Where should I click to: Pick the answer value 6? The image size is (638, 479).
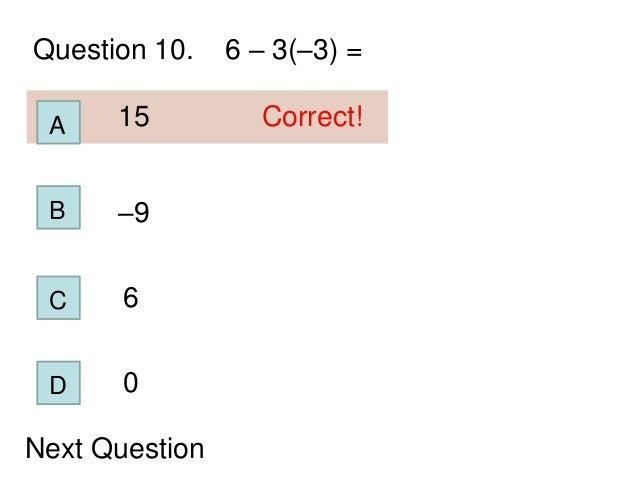[130, 297]
